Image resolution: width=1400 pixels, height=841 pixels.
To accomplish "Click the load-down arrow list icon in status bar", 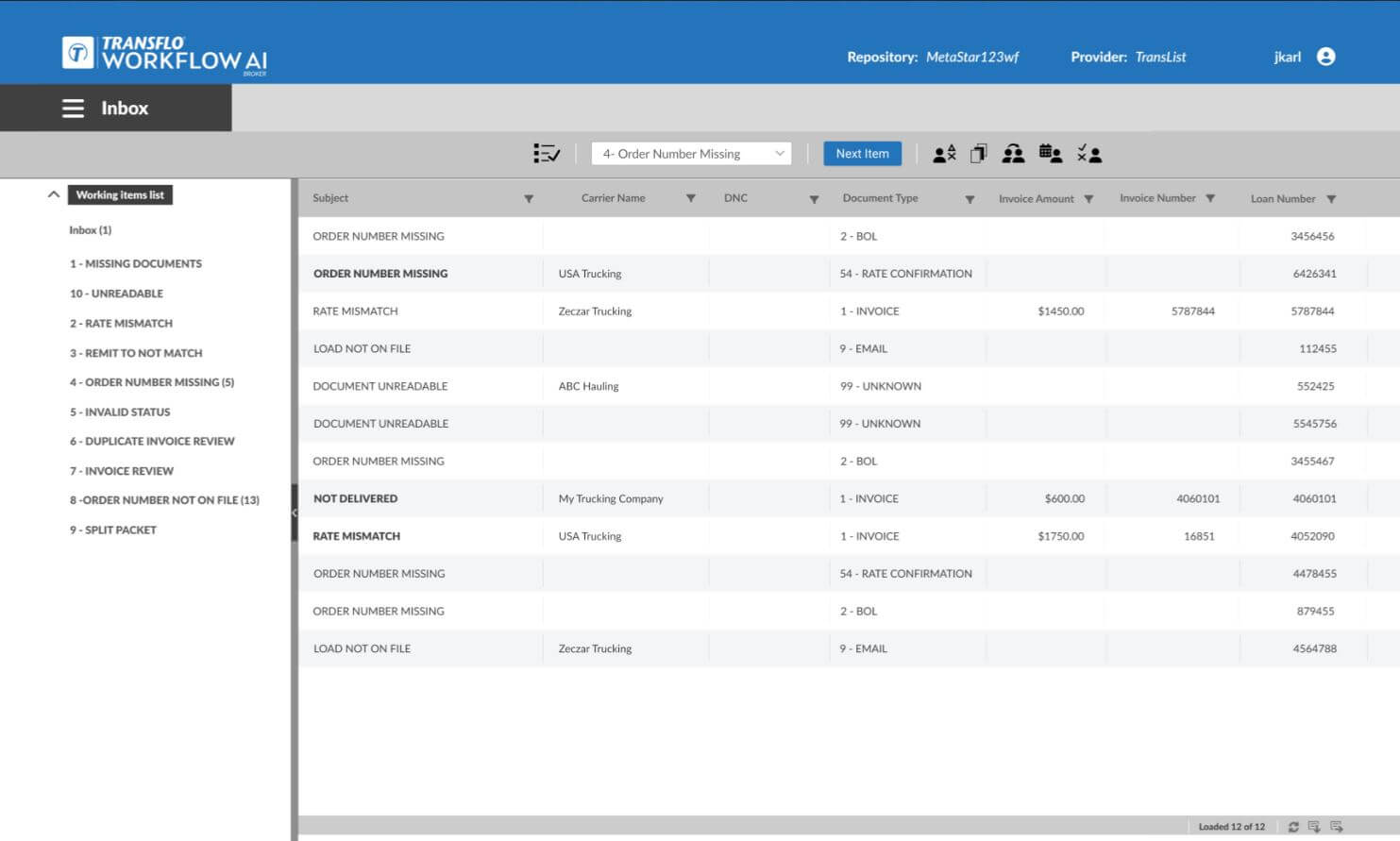I will 1314,827.
